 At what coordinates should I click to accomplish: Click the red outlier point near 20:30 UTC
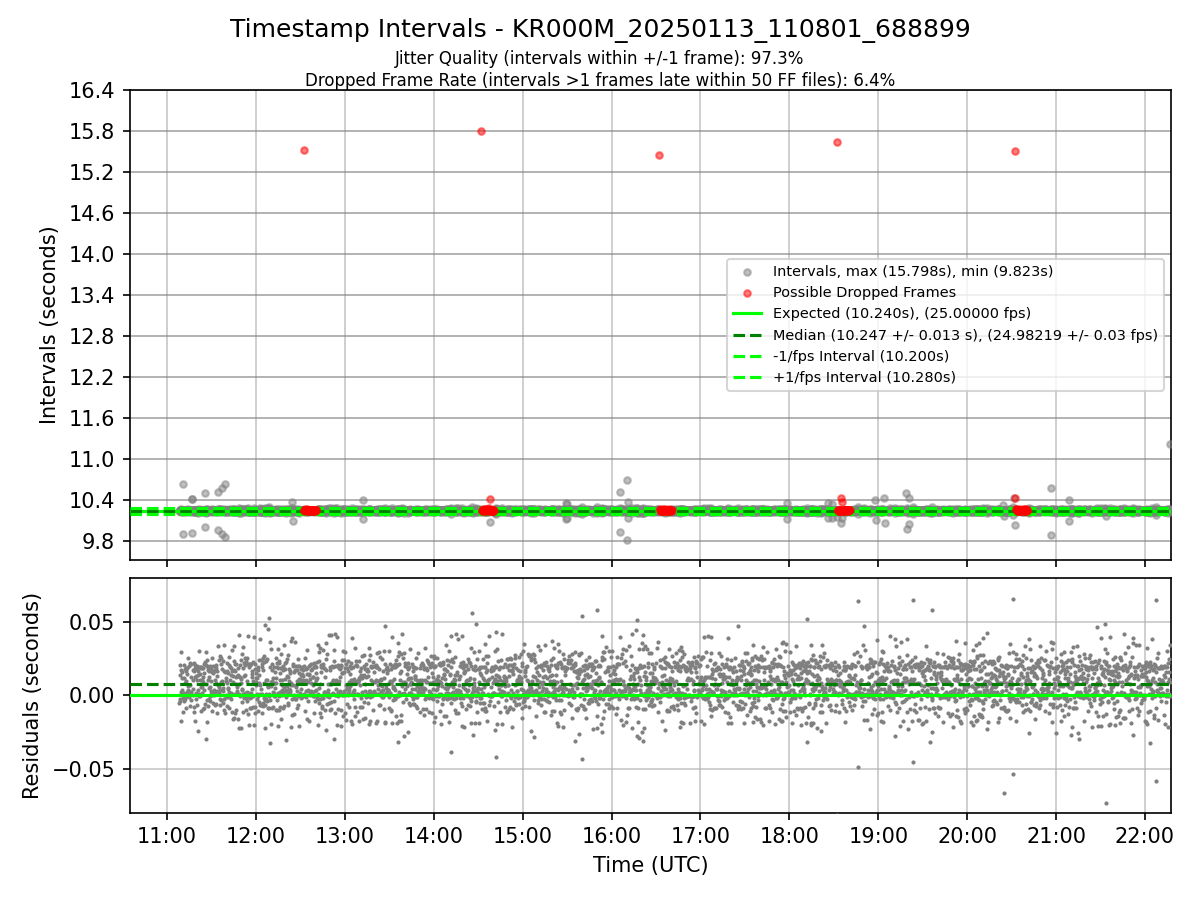1015,151
